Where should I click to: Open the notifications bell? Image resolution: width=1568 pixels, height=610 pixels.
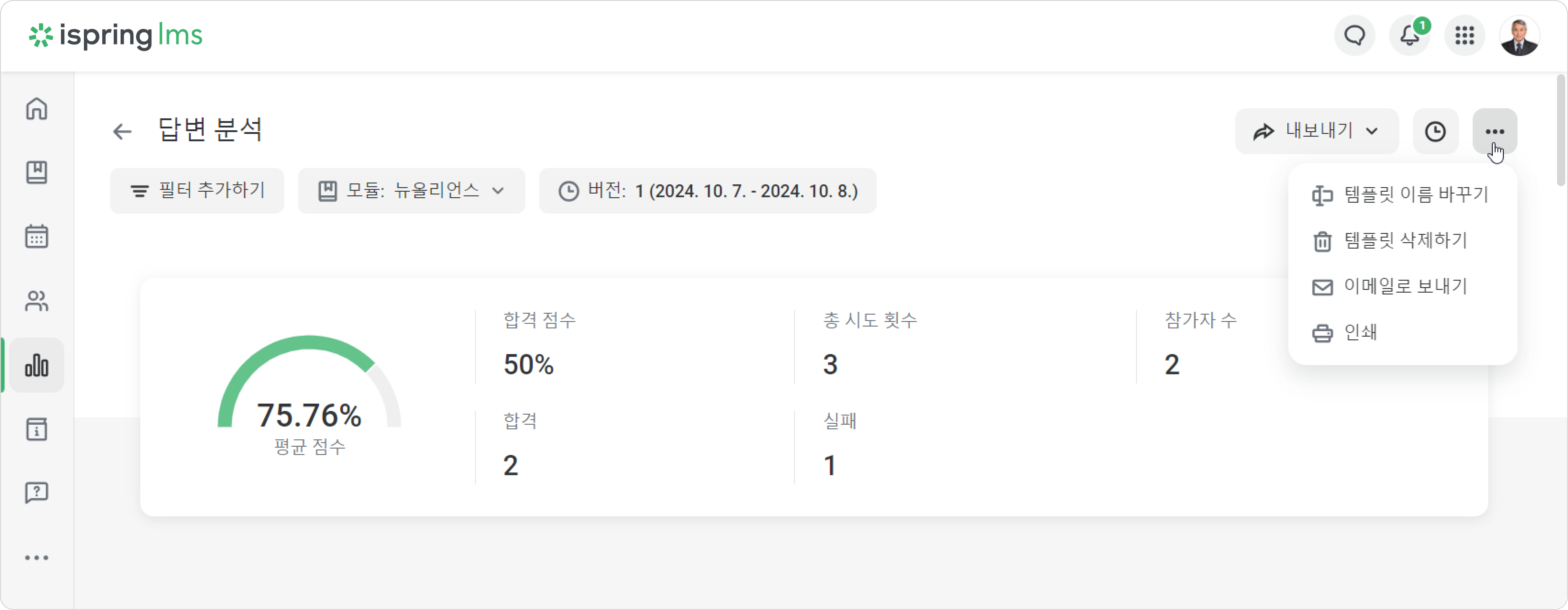(x=1410, y=35)
